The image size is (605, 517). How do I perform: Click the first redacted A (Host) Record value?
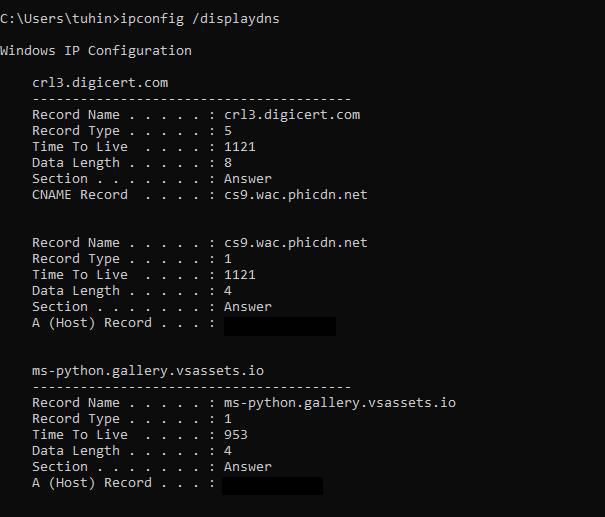280,325
